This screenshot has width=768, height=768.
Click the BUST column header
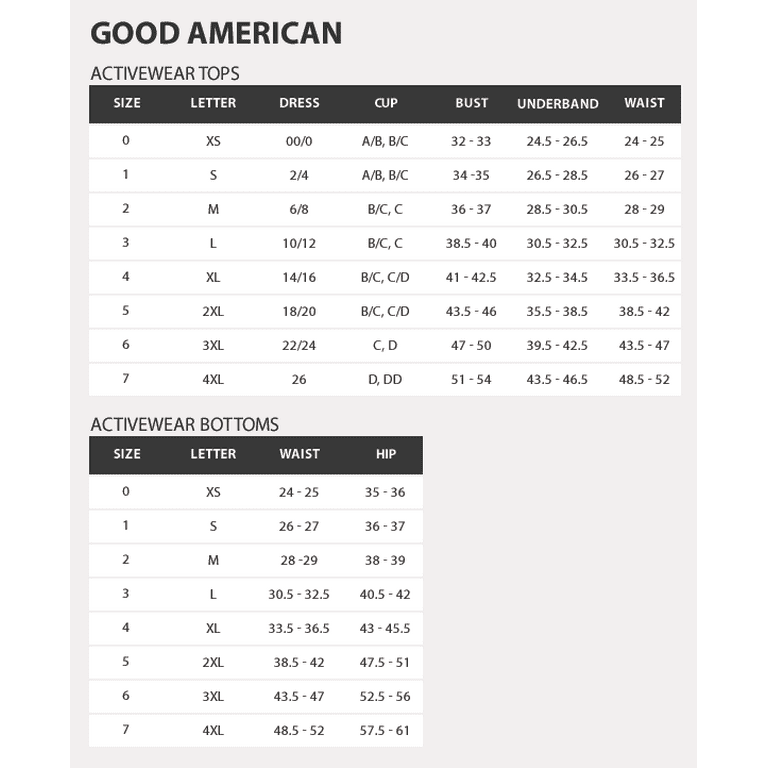(x=471, y=103)
